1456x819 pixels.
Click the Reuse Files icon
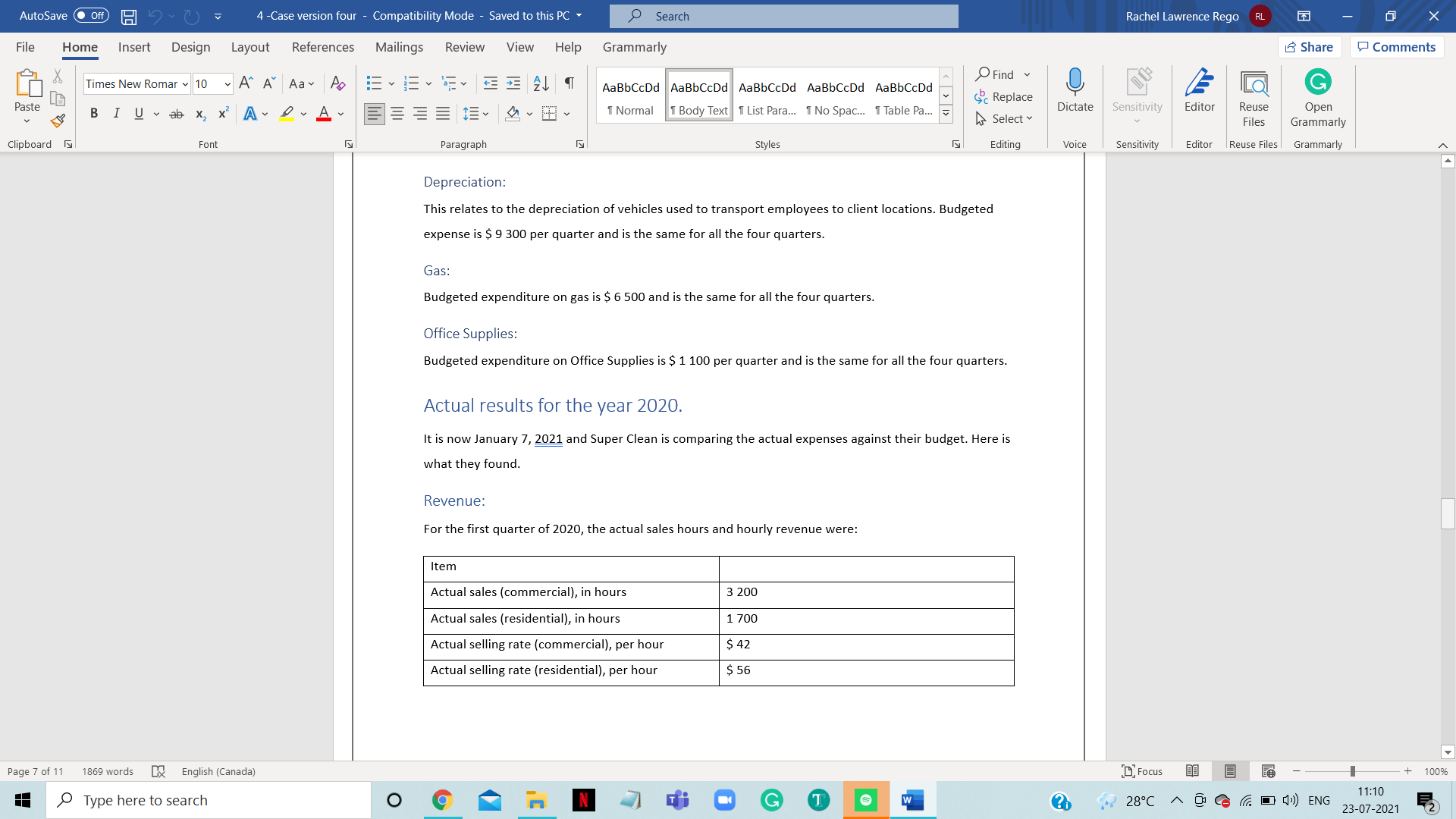pyautogui.click(x=1253, y=93)
